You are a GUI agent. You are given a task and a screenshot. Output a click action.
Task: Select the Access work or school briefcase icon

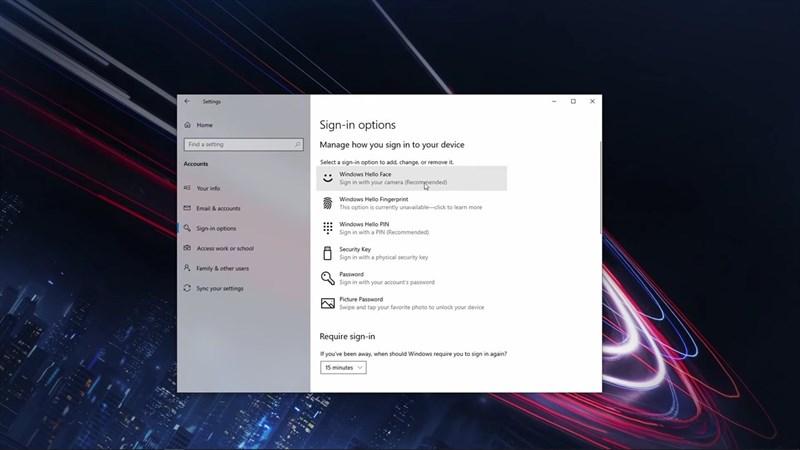(x=187, y=248)
